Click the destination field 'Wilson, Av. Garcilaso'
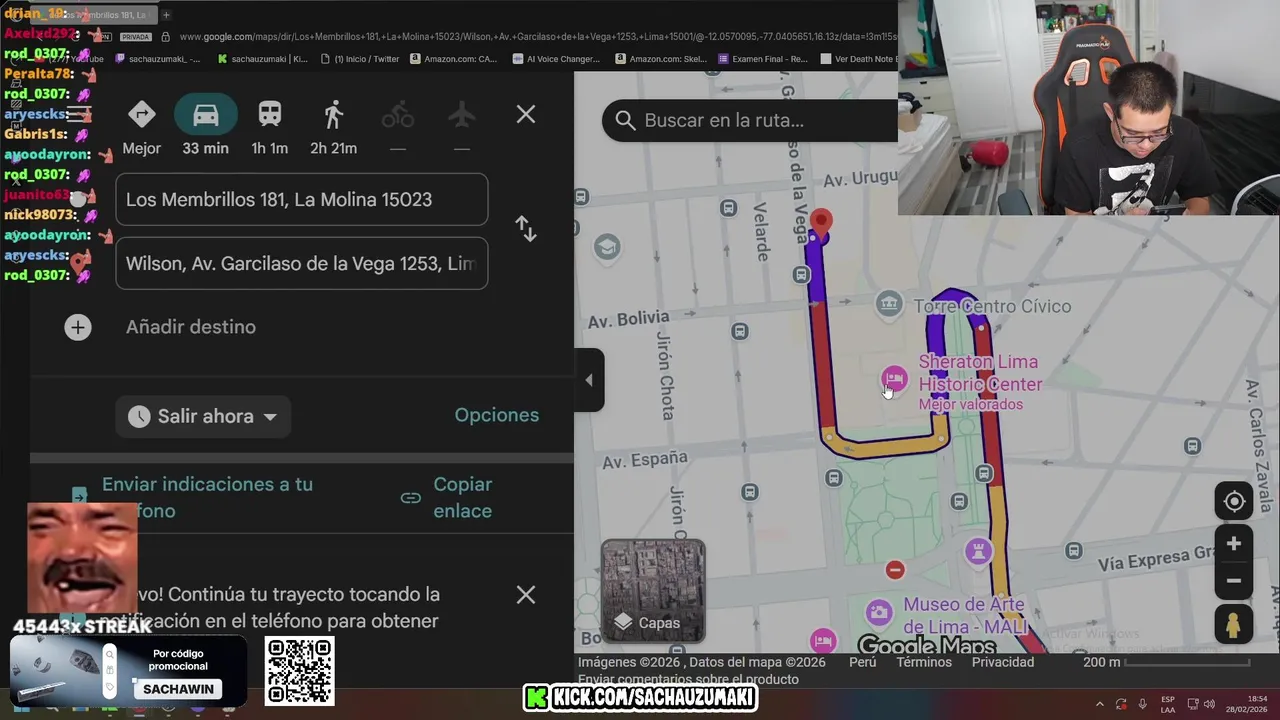 tap(302, 263)
